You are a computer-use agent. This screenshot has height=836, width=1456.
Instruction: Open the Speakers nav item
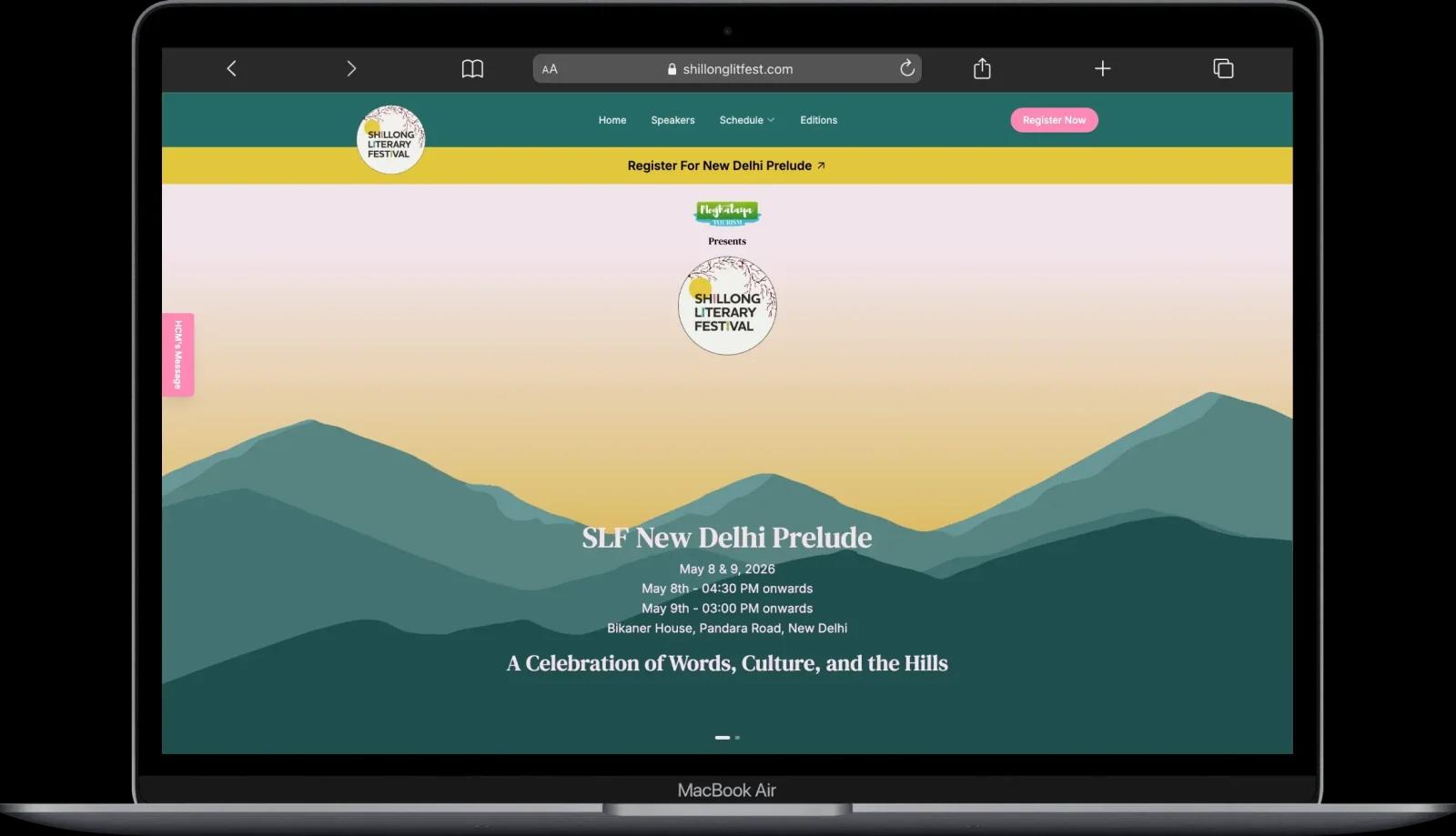pyautogui.click(x=672, y=120)
